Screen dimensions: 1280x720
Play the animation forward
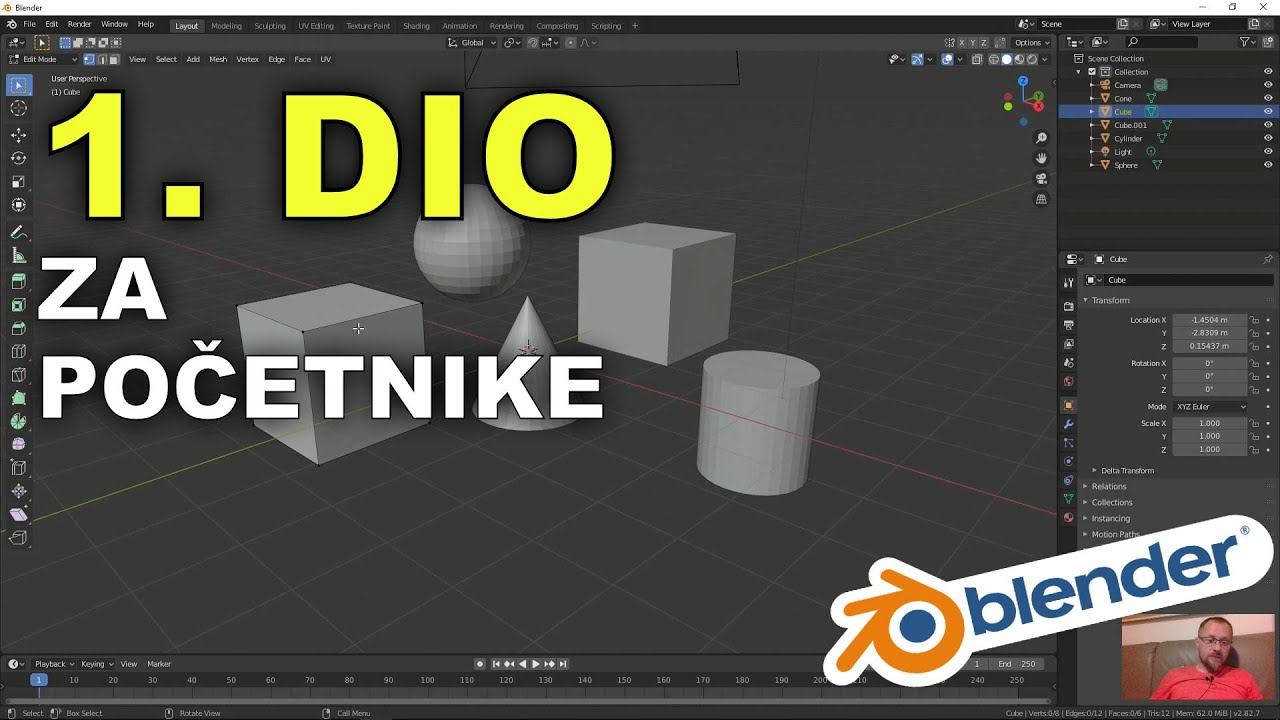point(535,664)
